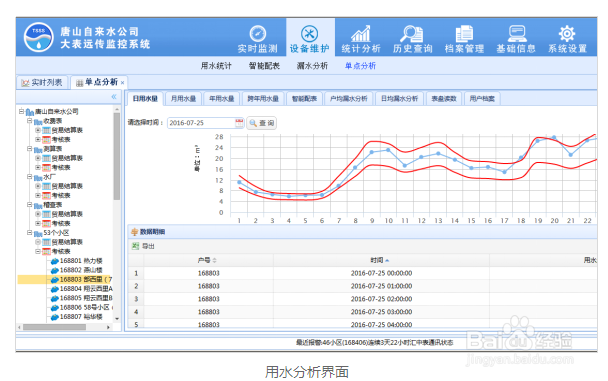Open the 统计分析 chart icon
Screen dimensions: 608x381
coord(361,34)
